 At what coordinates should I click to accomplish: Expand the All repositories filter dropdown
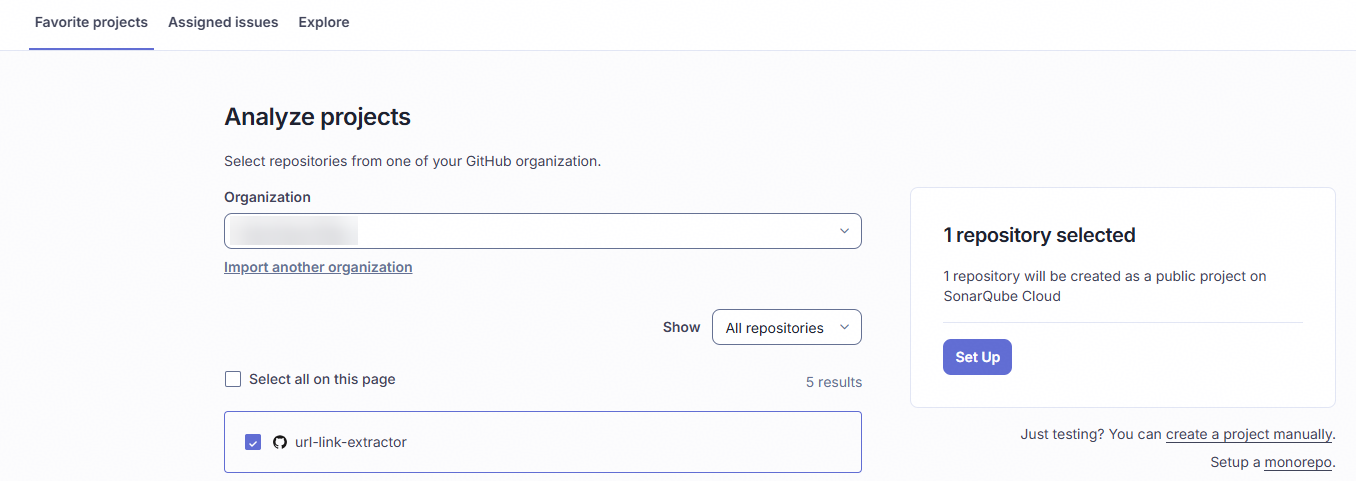(x=787, y=327)
